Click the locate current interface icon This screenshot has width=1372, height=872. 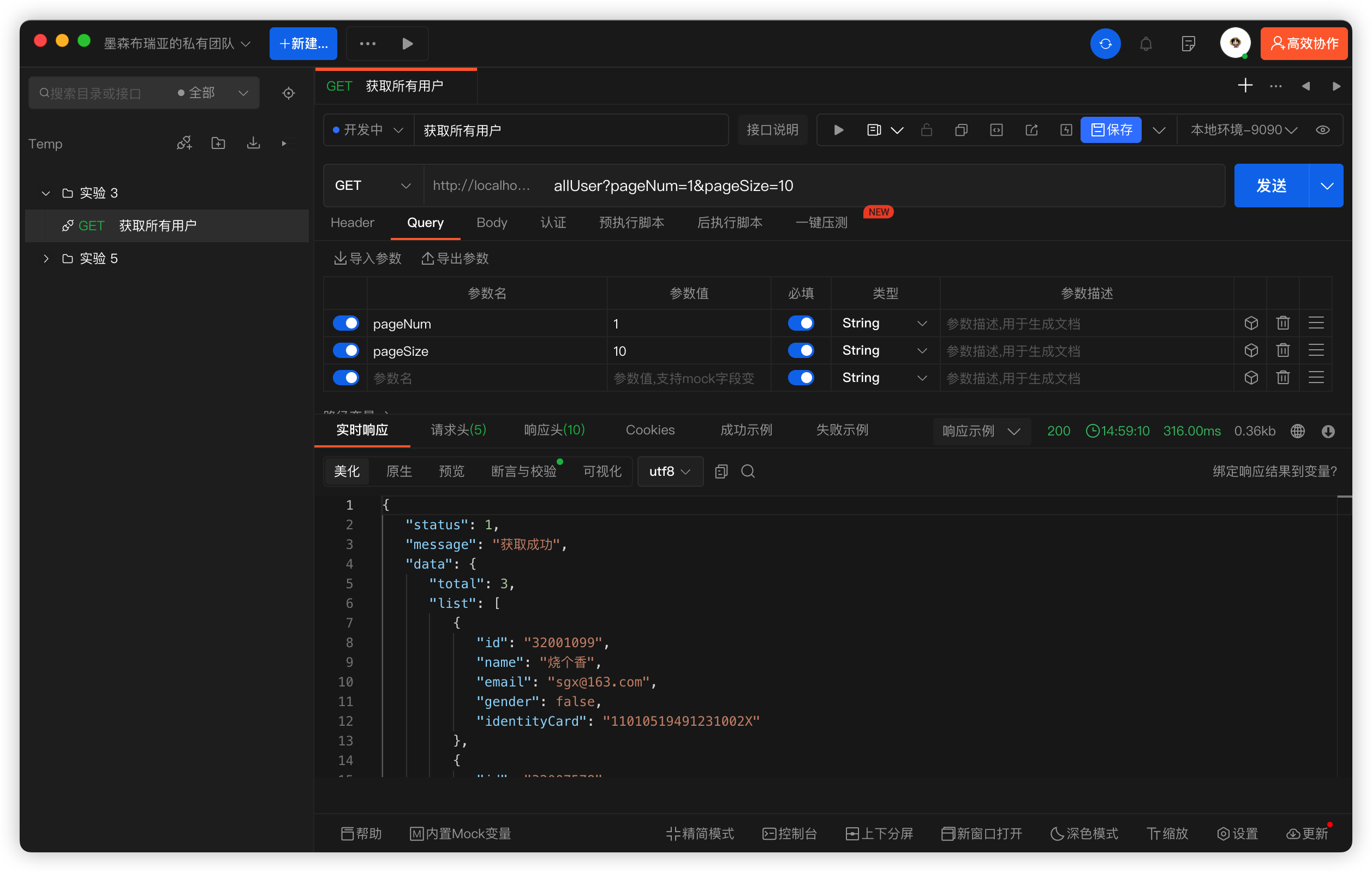point(288,93)
